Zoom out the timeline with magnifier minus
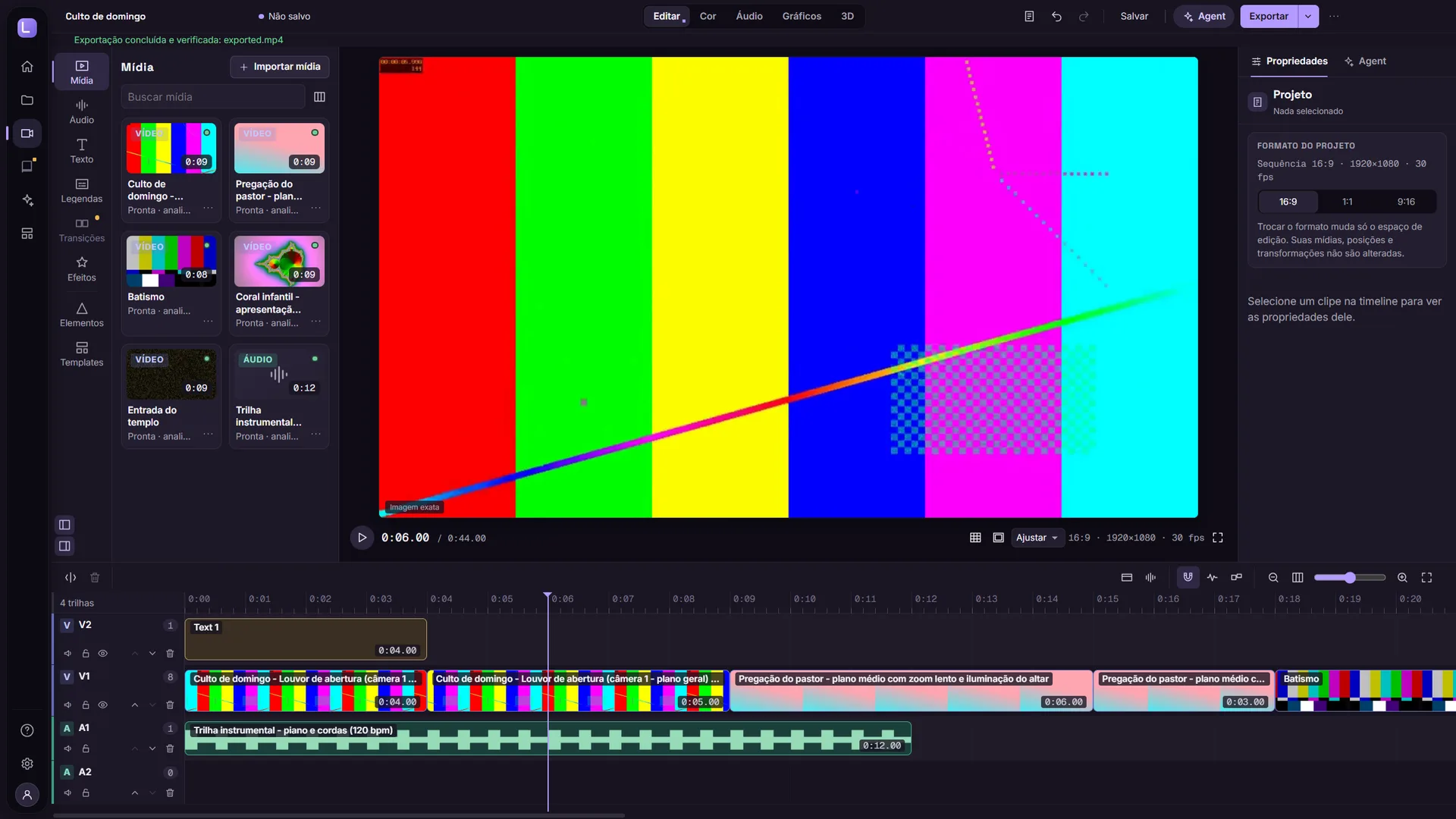1456x819 pixels. click(1273, 578)
